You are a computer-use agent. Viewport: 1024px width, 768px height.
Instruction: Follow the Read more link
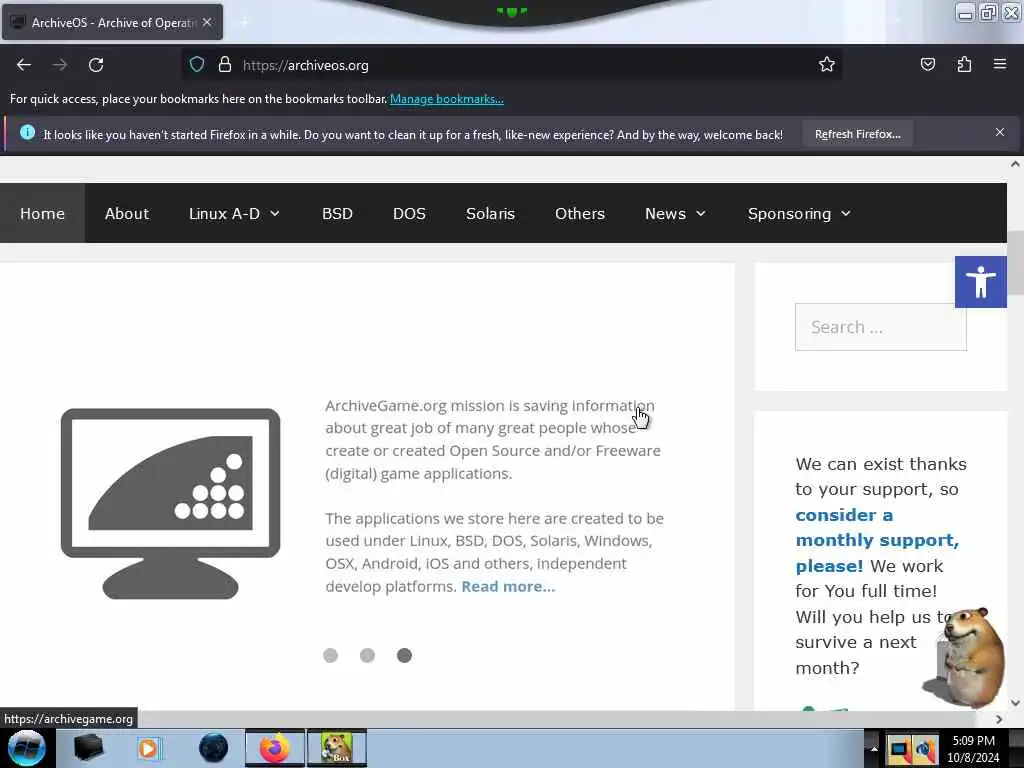508,586
